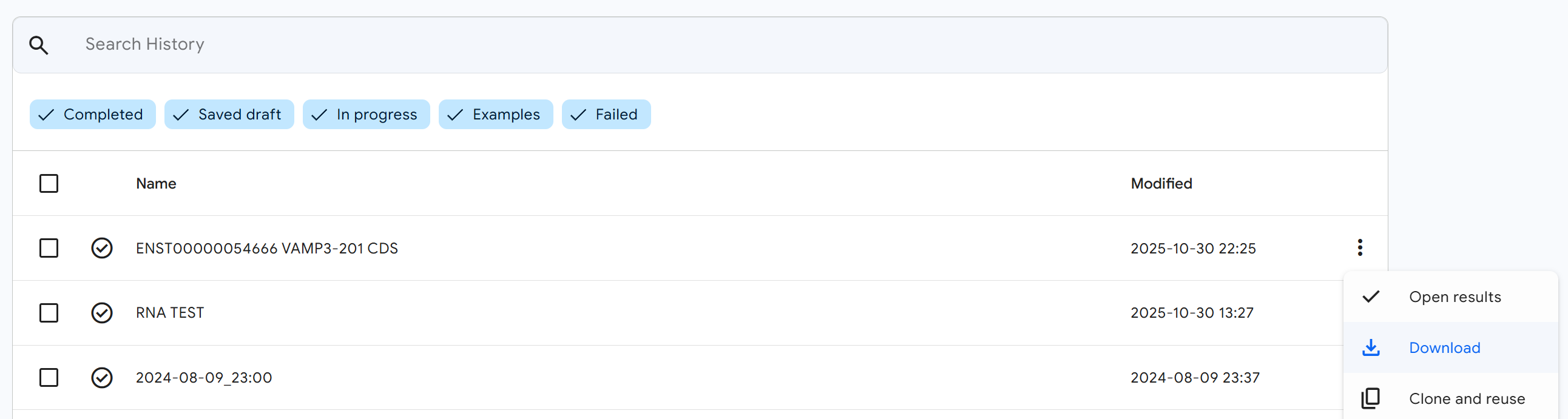Turn off the In progress filter

[x=366, y=115]
